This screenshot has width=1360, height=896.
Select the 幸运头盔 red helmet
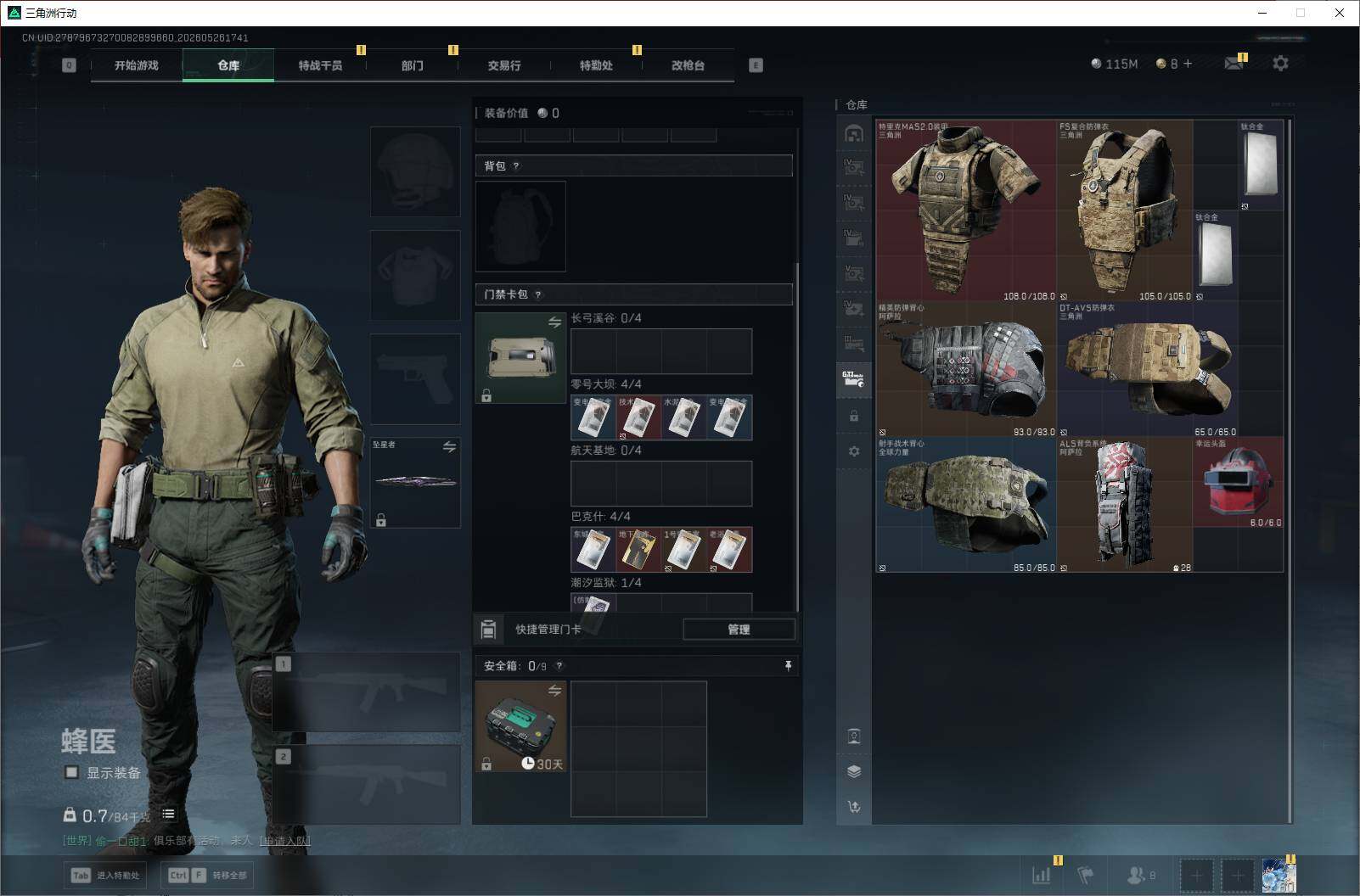(x=1239, y=482)
